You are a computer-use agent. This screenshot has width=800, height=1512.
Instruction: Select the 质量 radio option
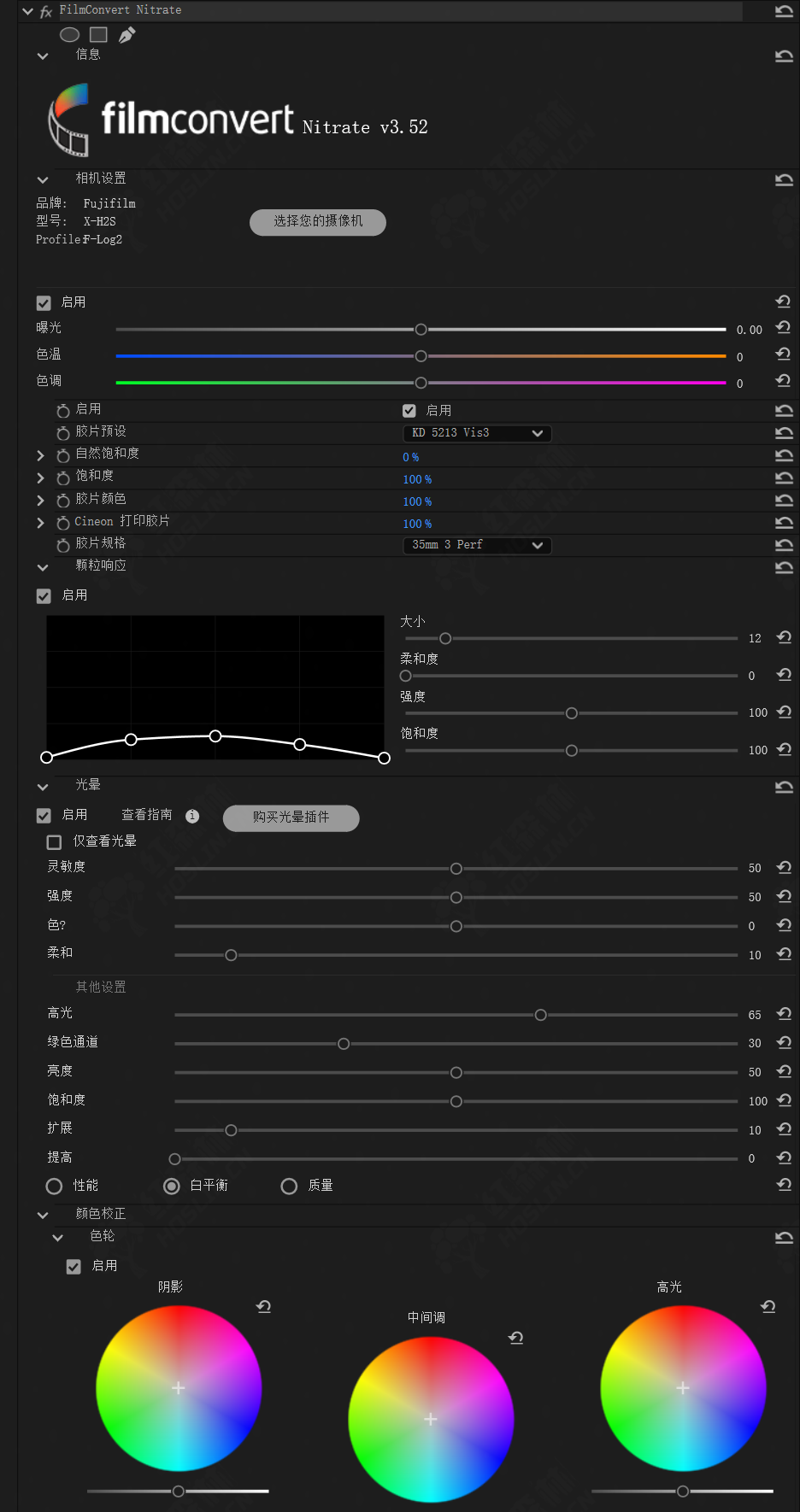[289, 1187]
